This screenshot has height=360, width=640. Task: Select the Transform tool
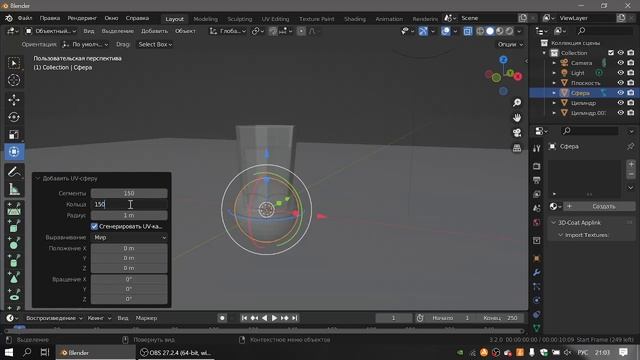point(14,151)
